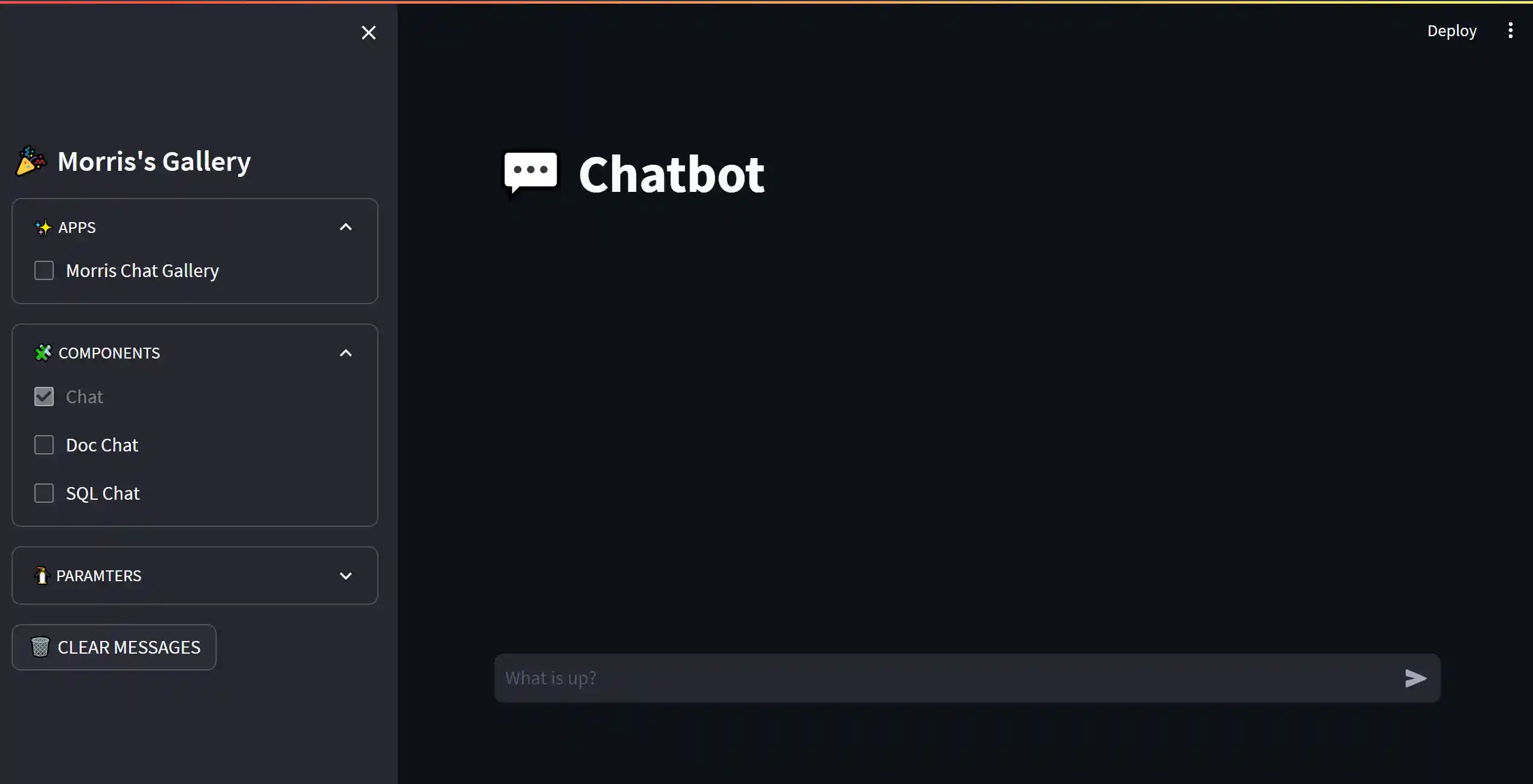Check the Morris Chat Gallery checkbox

pyautogui.click(x=44, y=270)
